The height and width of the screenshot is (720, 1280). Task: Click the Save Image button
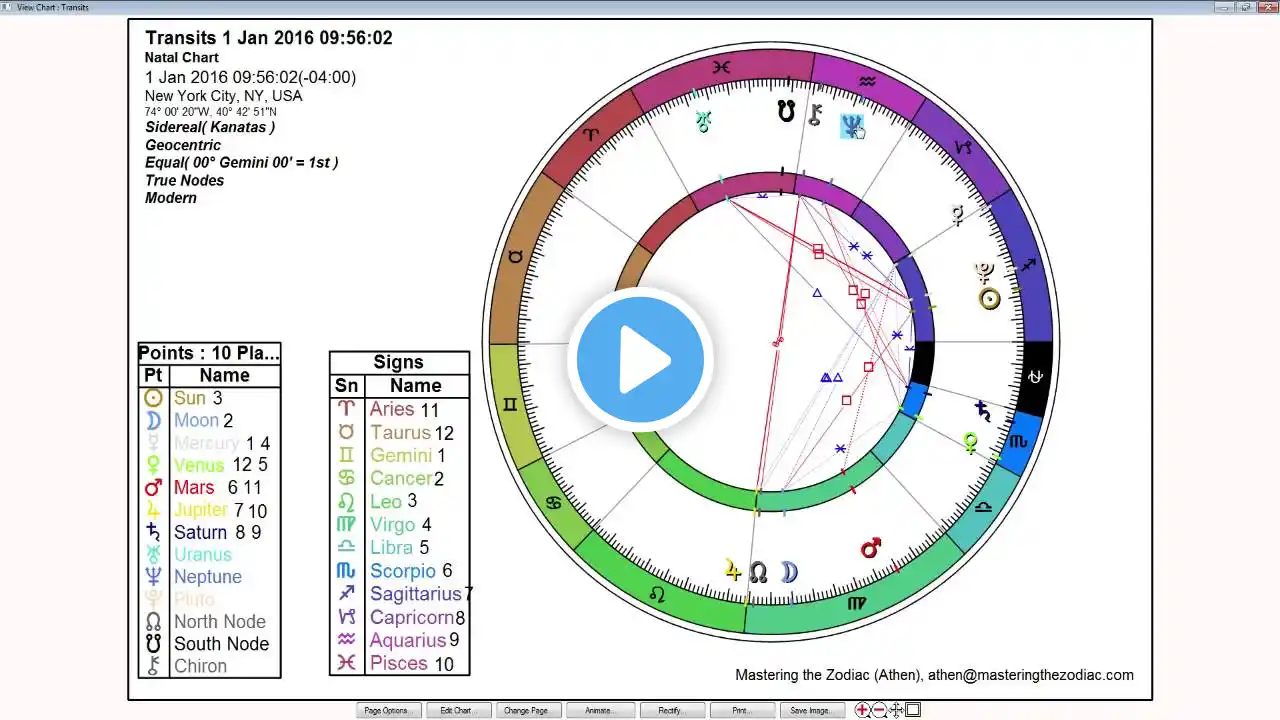point(811,711)
